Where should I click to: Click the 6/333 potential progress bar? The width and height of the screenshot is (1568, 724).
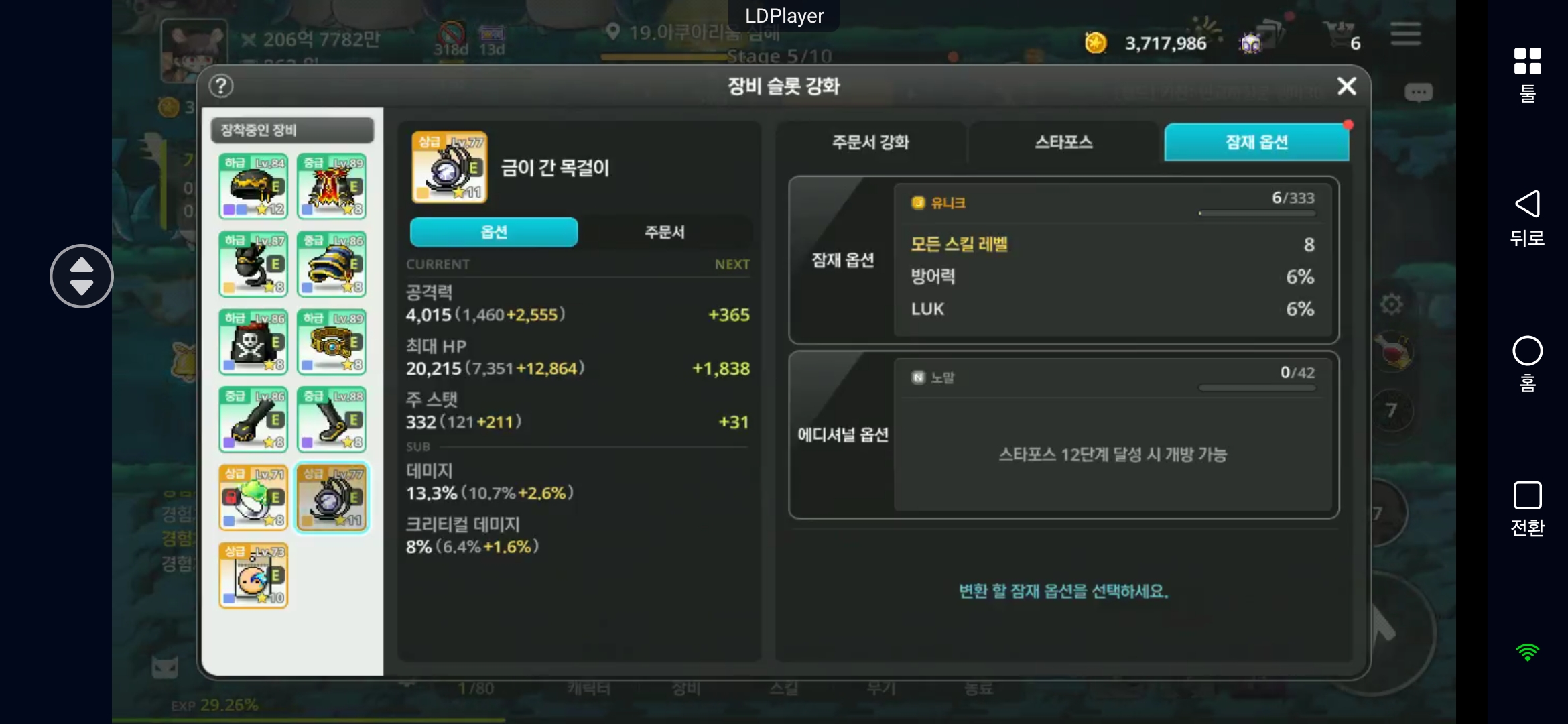coord(1257,213)
